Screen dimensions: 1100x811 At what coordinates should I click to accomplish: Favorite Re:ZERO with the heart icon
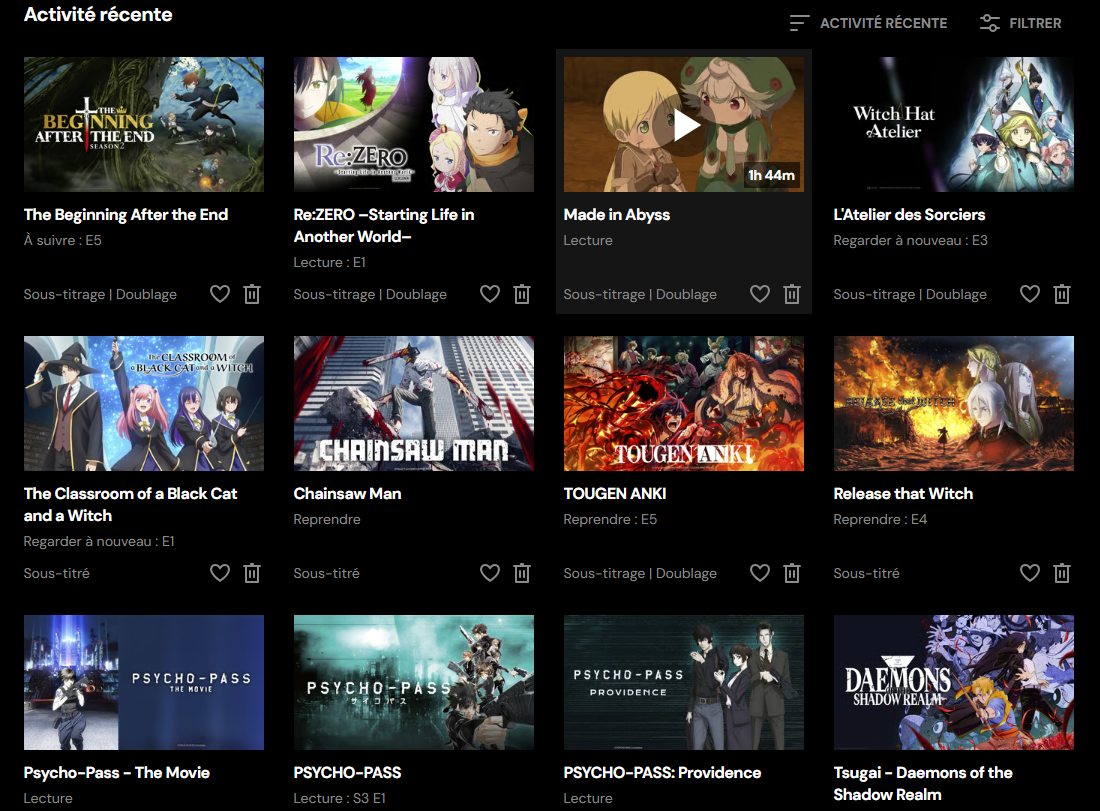pos(490,294)
